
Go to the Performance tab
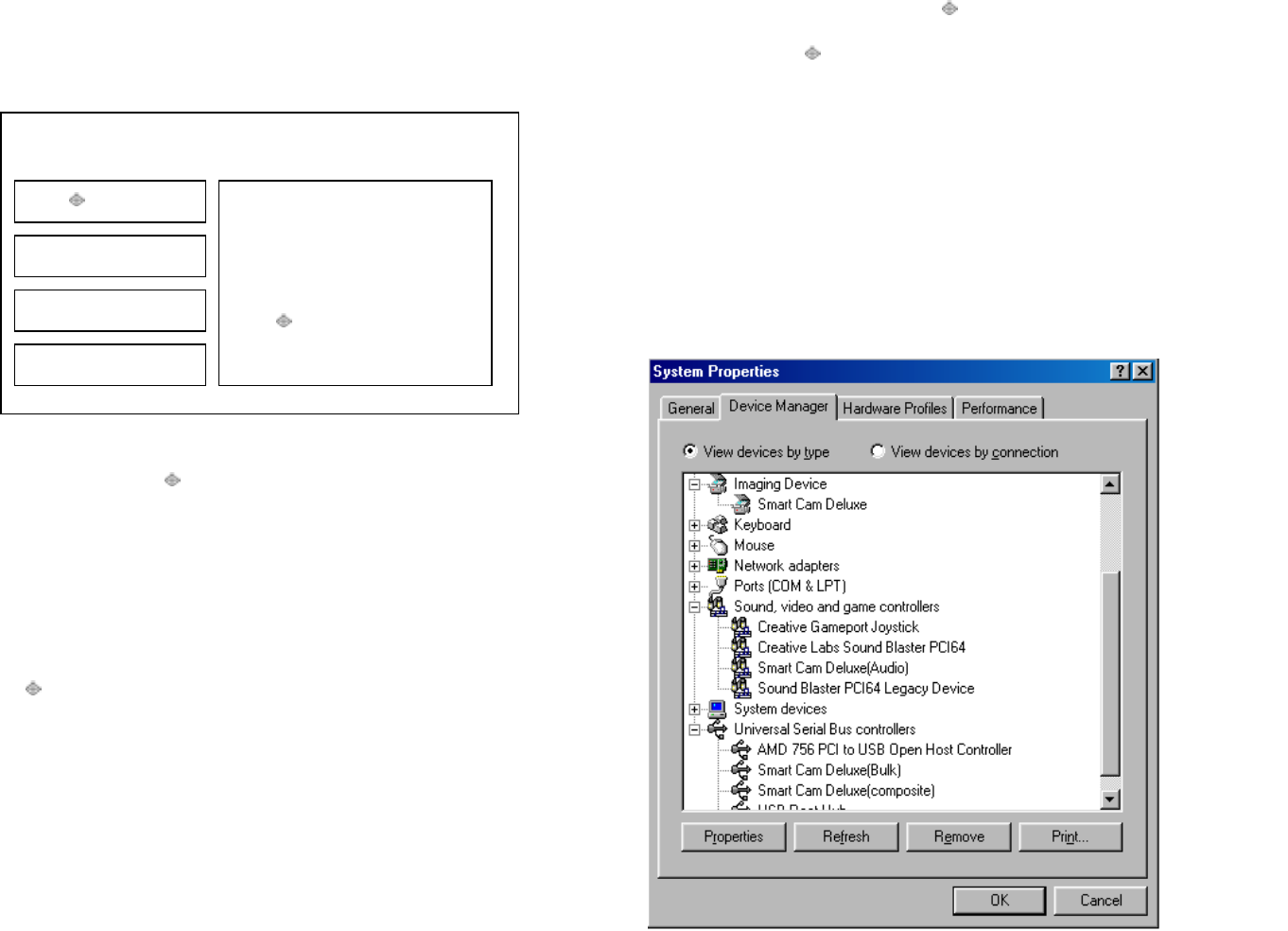(x=999, y=409)
